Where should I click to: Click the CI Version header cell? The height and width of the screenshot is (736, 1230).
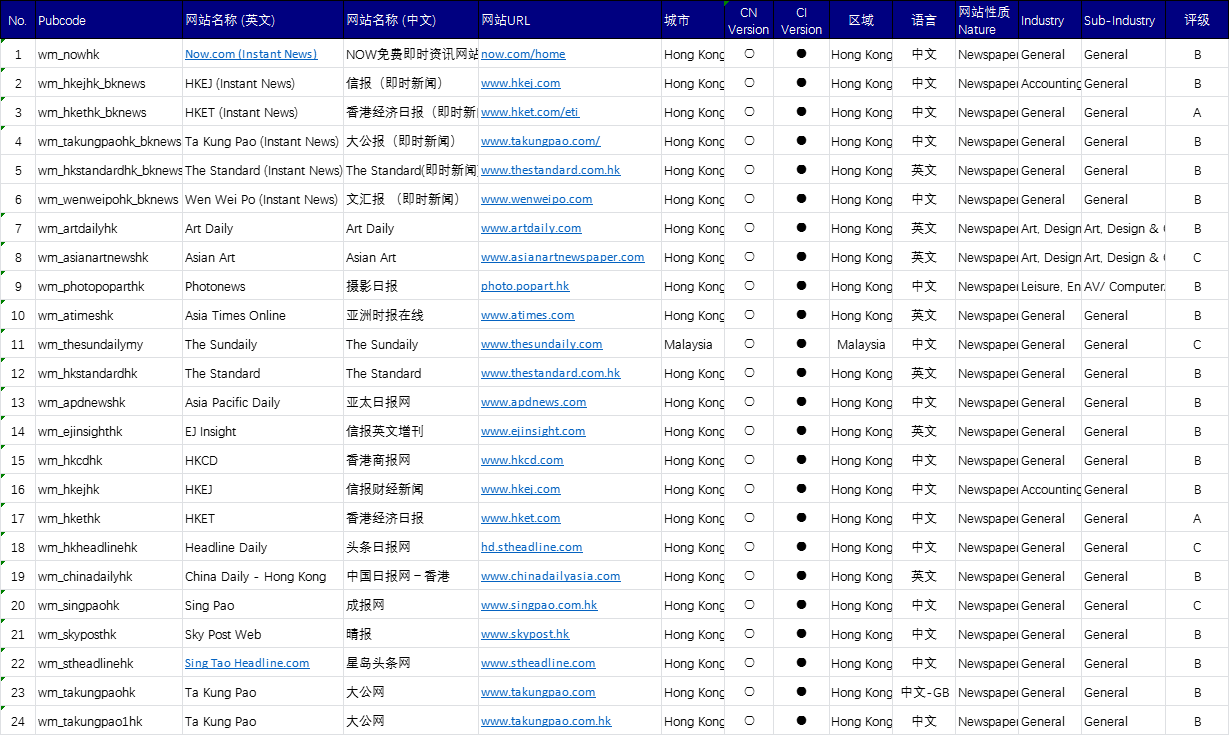tap(801, 20)
